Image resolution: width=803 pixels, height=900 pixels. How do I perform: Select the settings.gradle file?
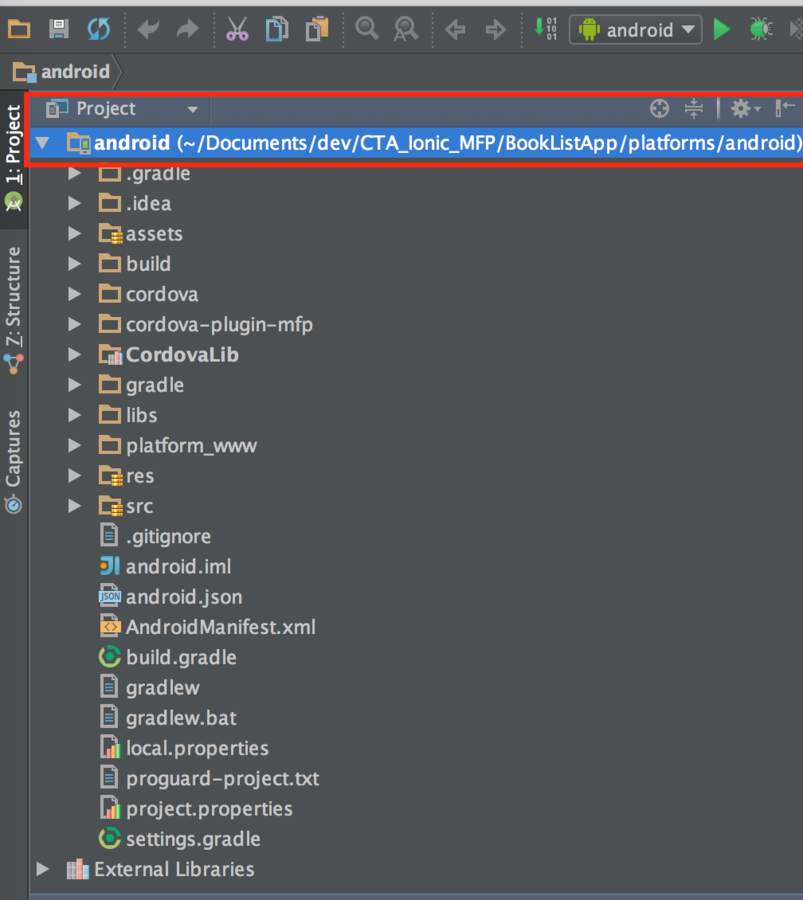point(193,840)
